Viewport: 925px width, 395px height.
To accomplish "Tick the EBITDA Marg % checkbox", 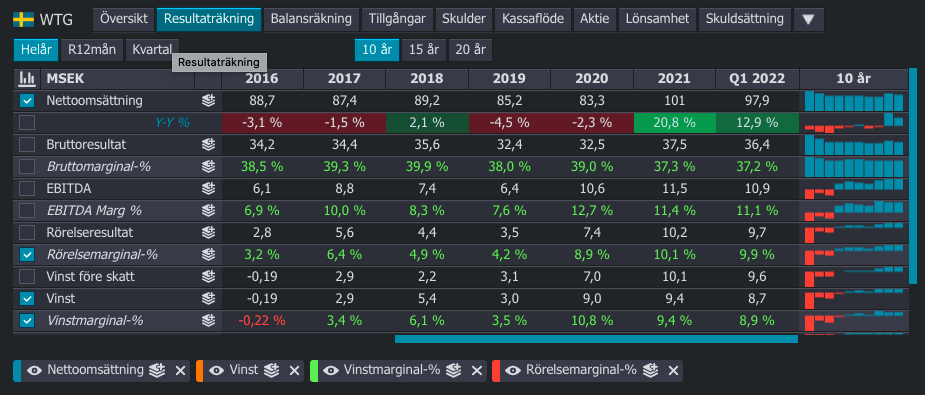I will tap(27, 210).
